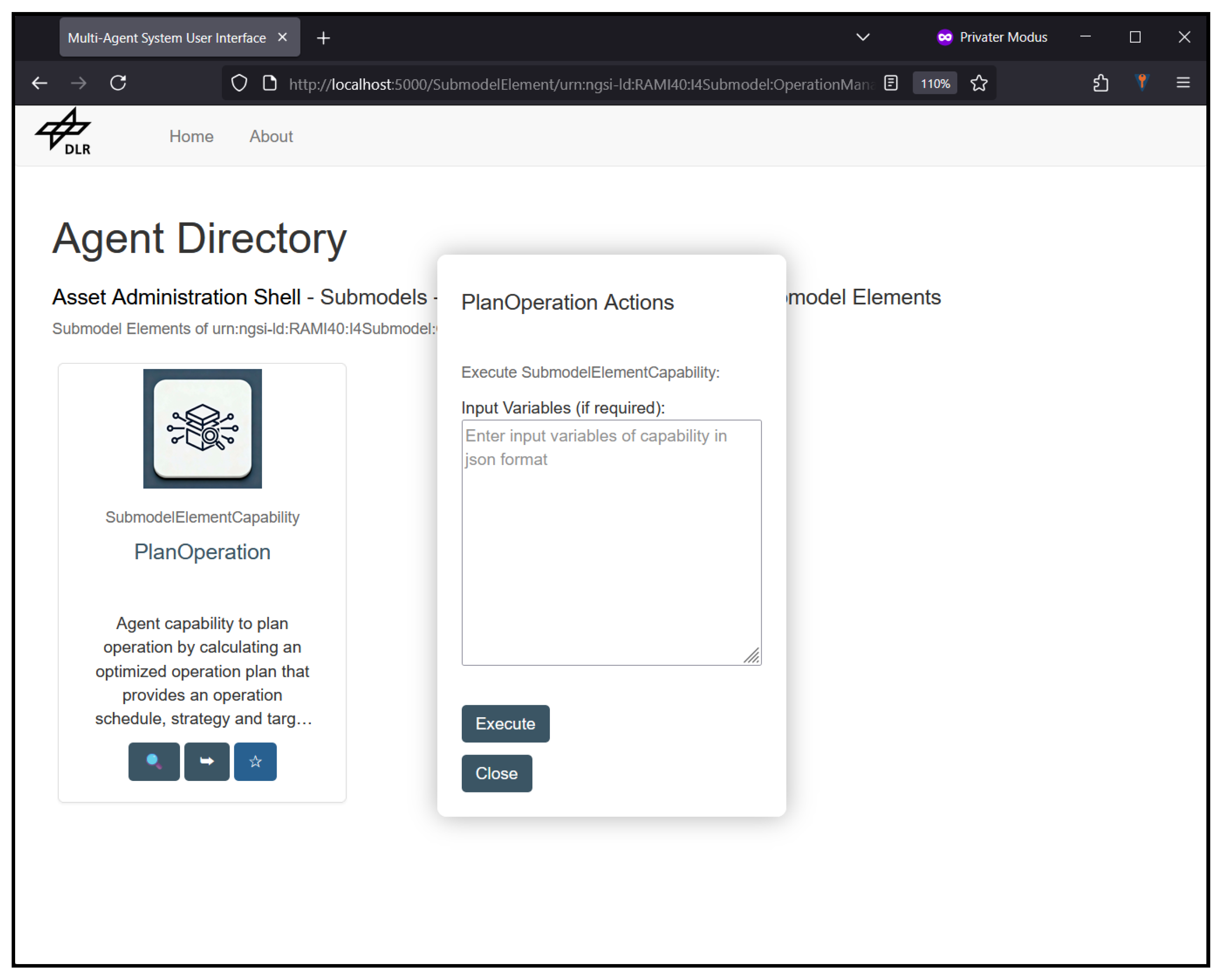
Task: Click the PlanOperation capability thumbnail image
Action: (202, 428)
